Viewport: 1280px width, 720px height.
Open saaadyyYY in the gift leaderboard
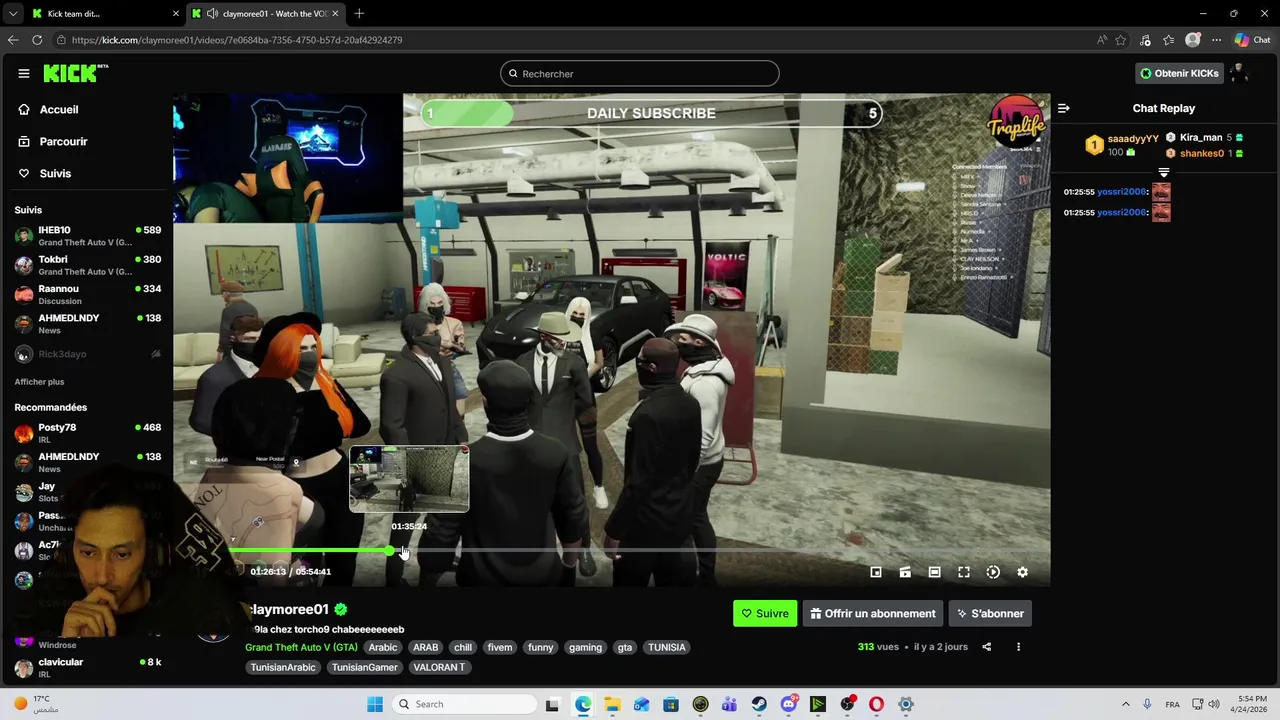click(x=1133, y=139)
